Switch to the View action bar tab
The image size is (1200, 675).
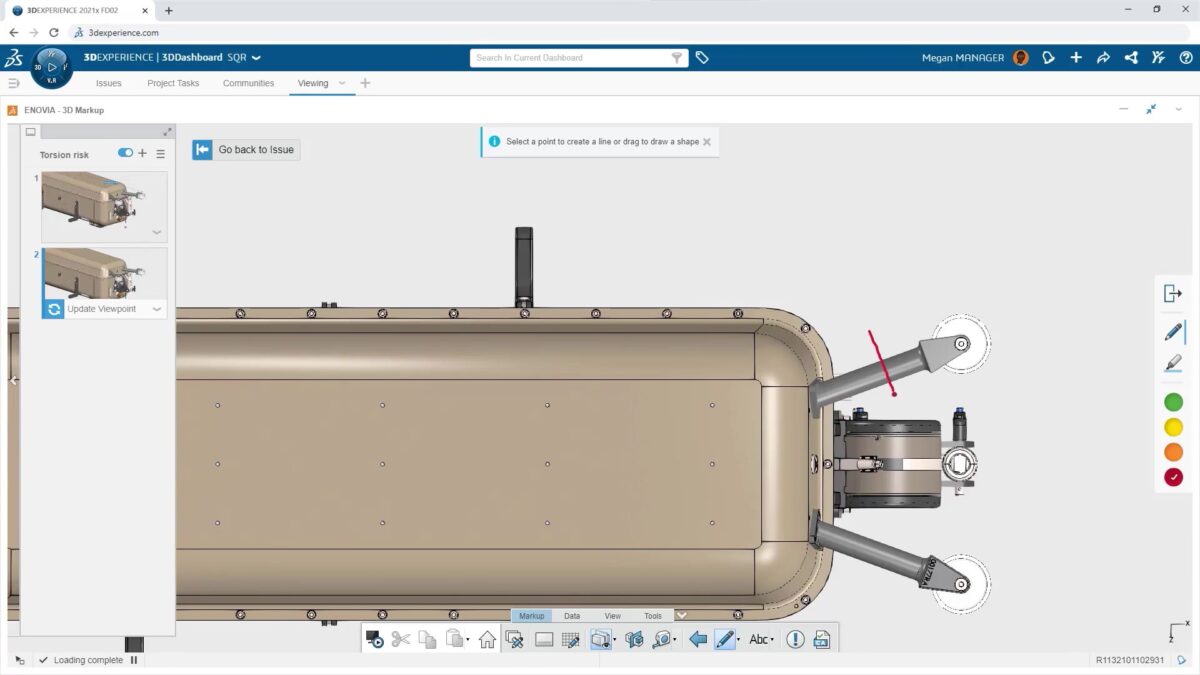coord(613,616)
